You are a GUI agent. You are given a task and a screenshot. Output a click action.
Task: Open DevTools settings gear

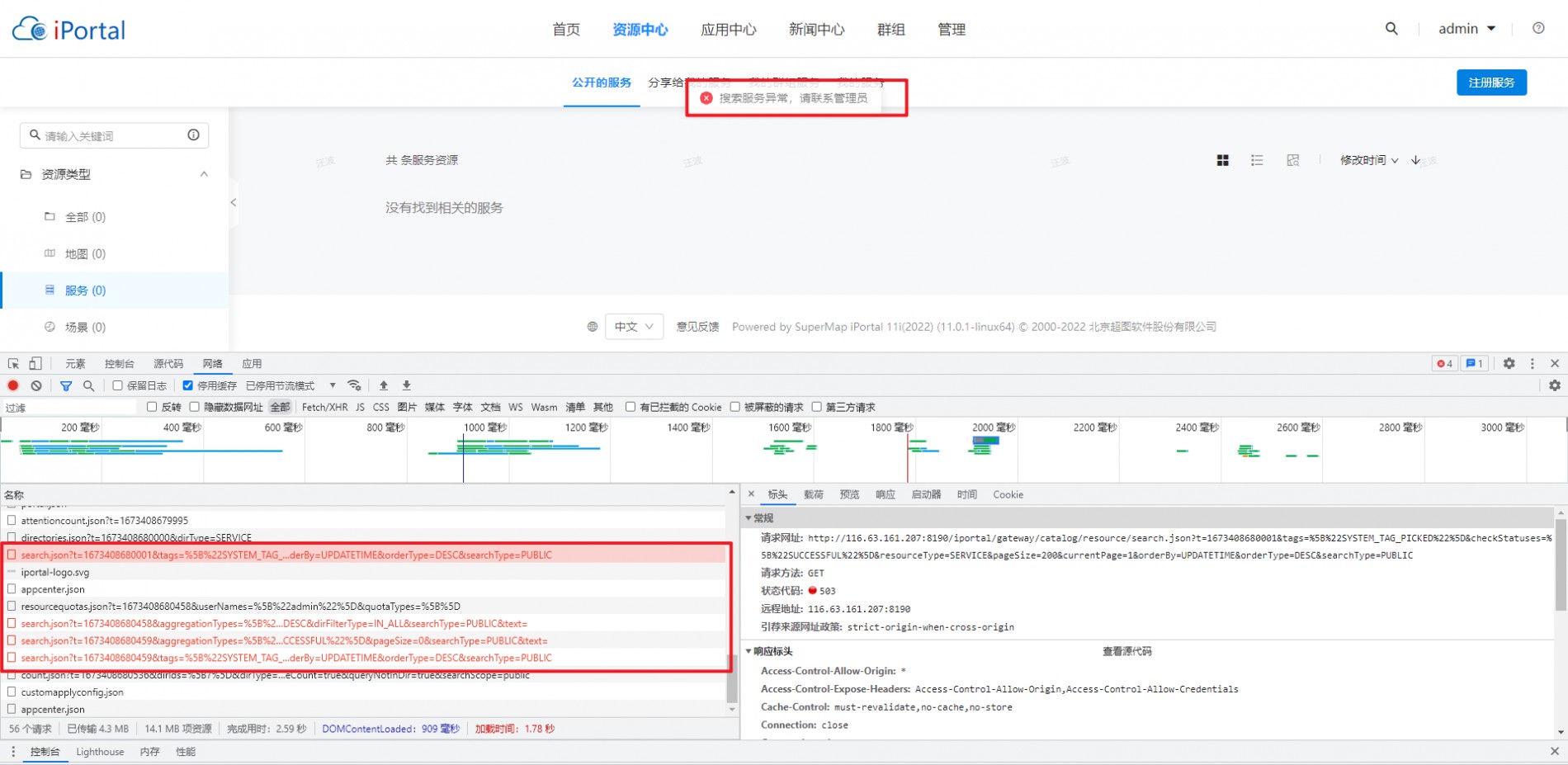1509,363
